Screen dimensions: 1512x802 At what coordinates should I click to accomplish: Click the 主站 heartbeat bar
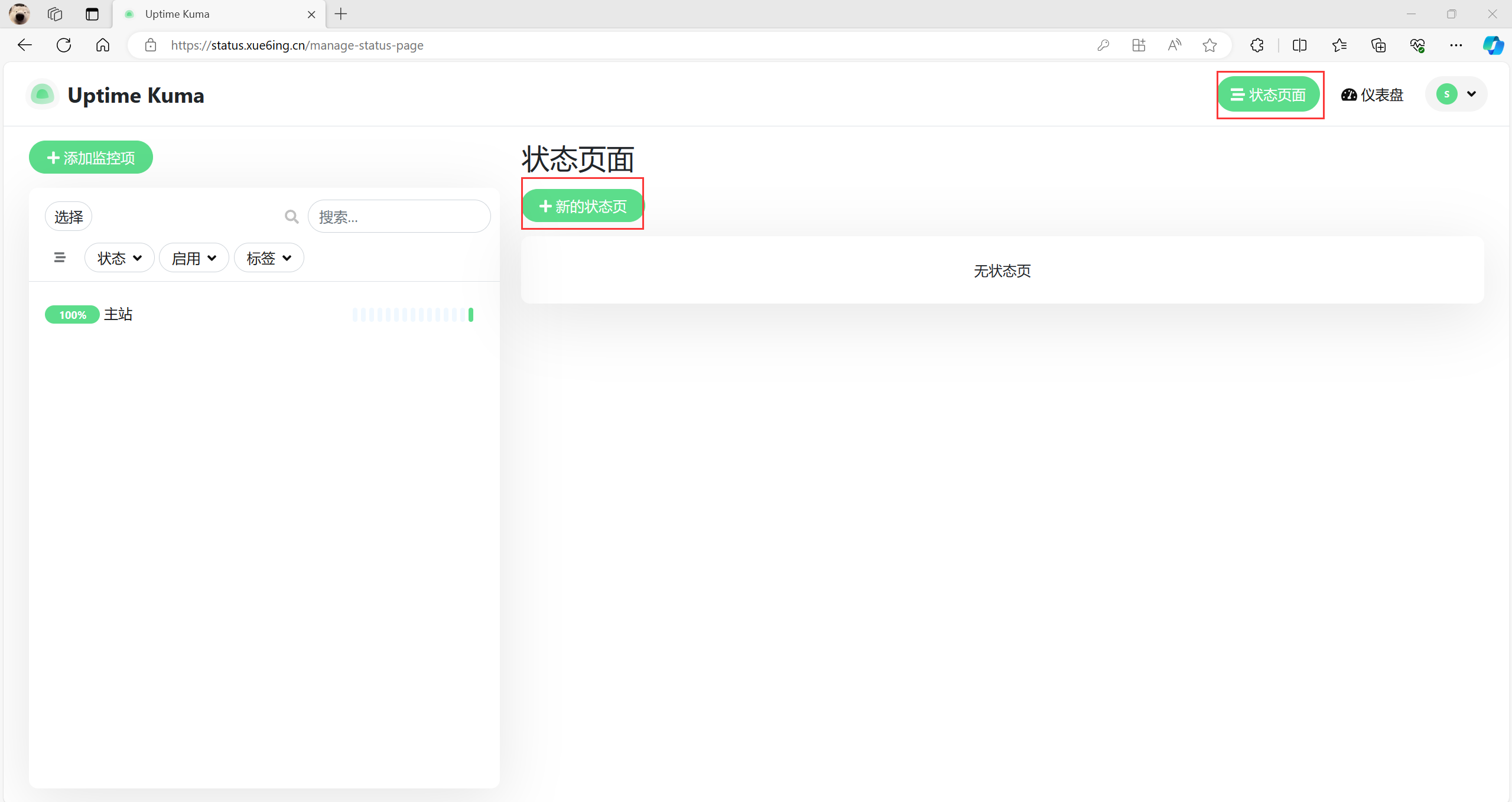[413, 315]
